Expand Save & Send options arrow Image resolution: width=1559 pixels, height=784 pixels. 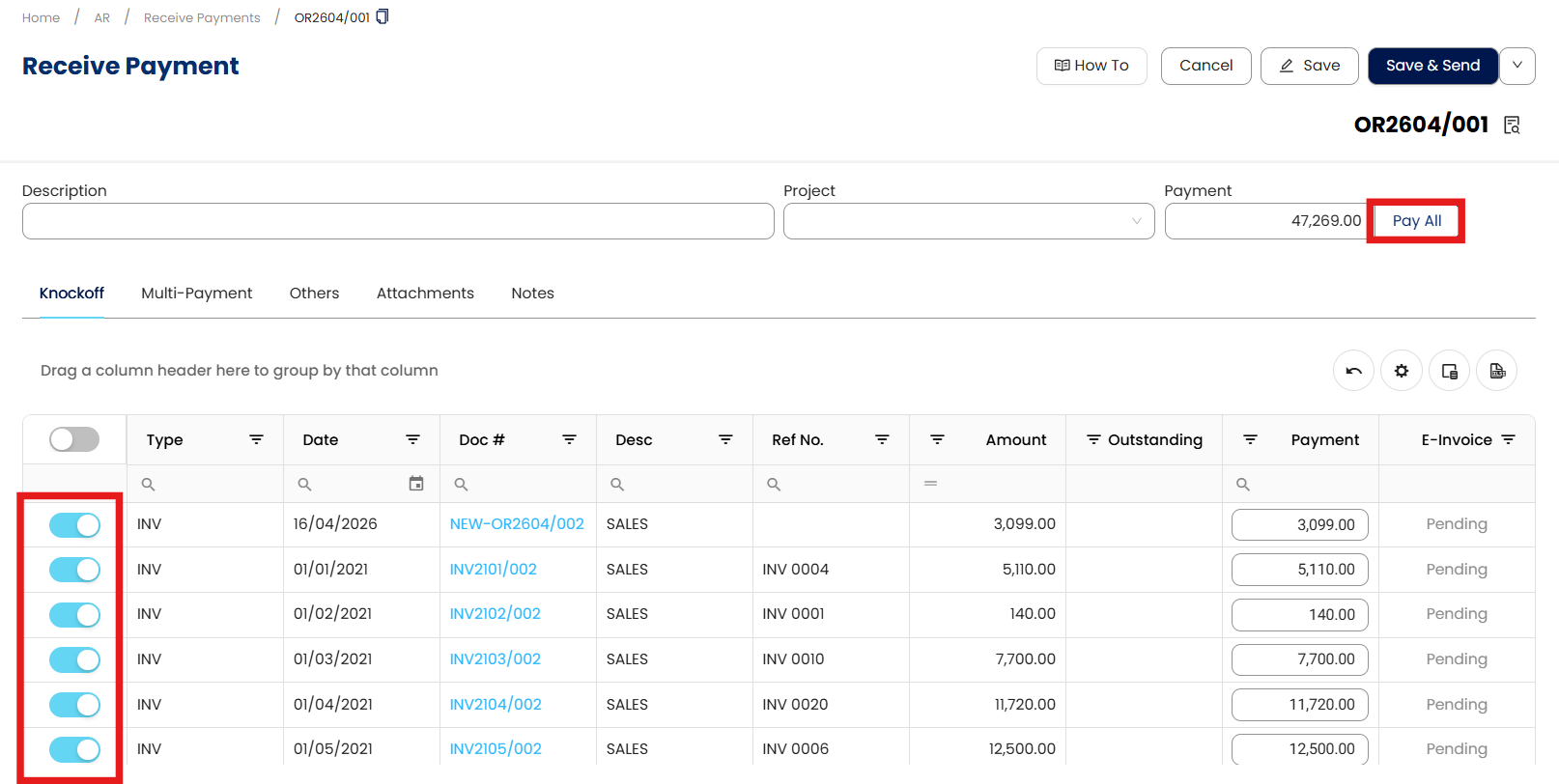pyautogui.click(x=1517, y=66)
